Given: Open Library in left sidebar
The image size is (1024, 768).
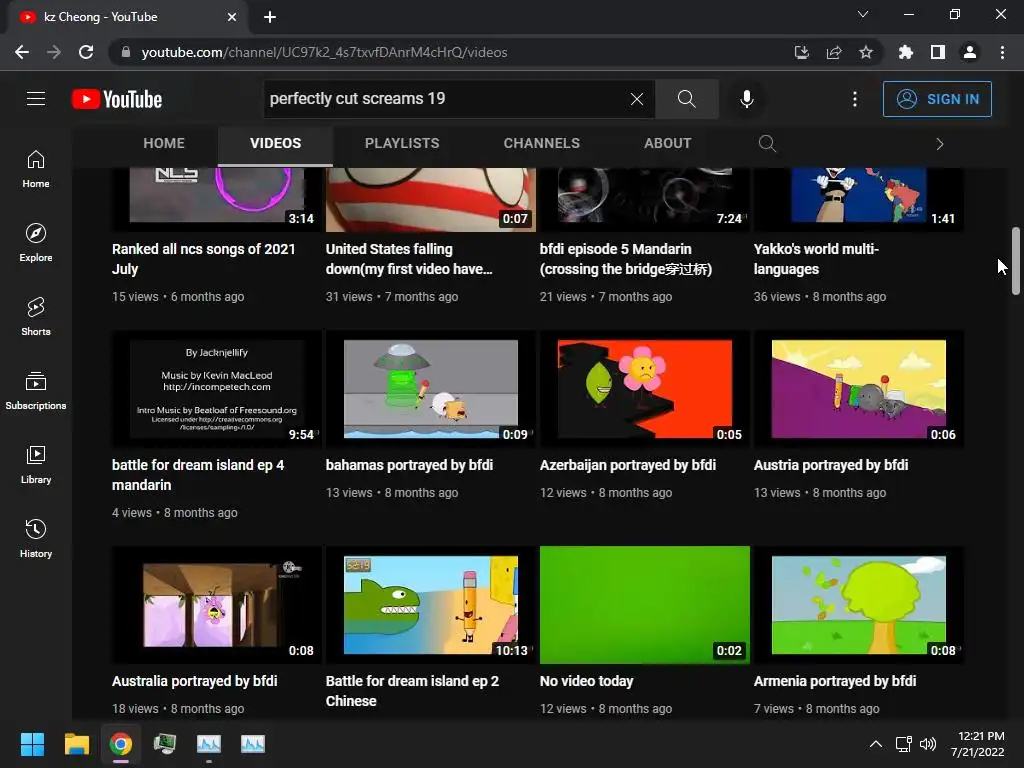Looking at the screenshot, I should tap(36, 464).
